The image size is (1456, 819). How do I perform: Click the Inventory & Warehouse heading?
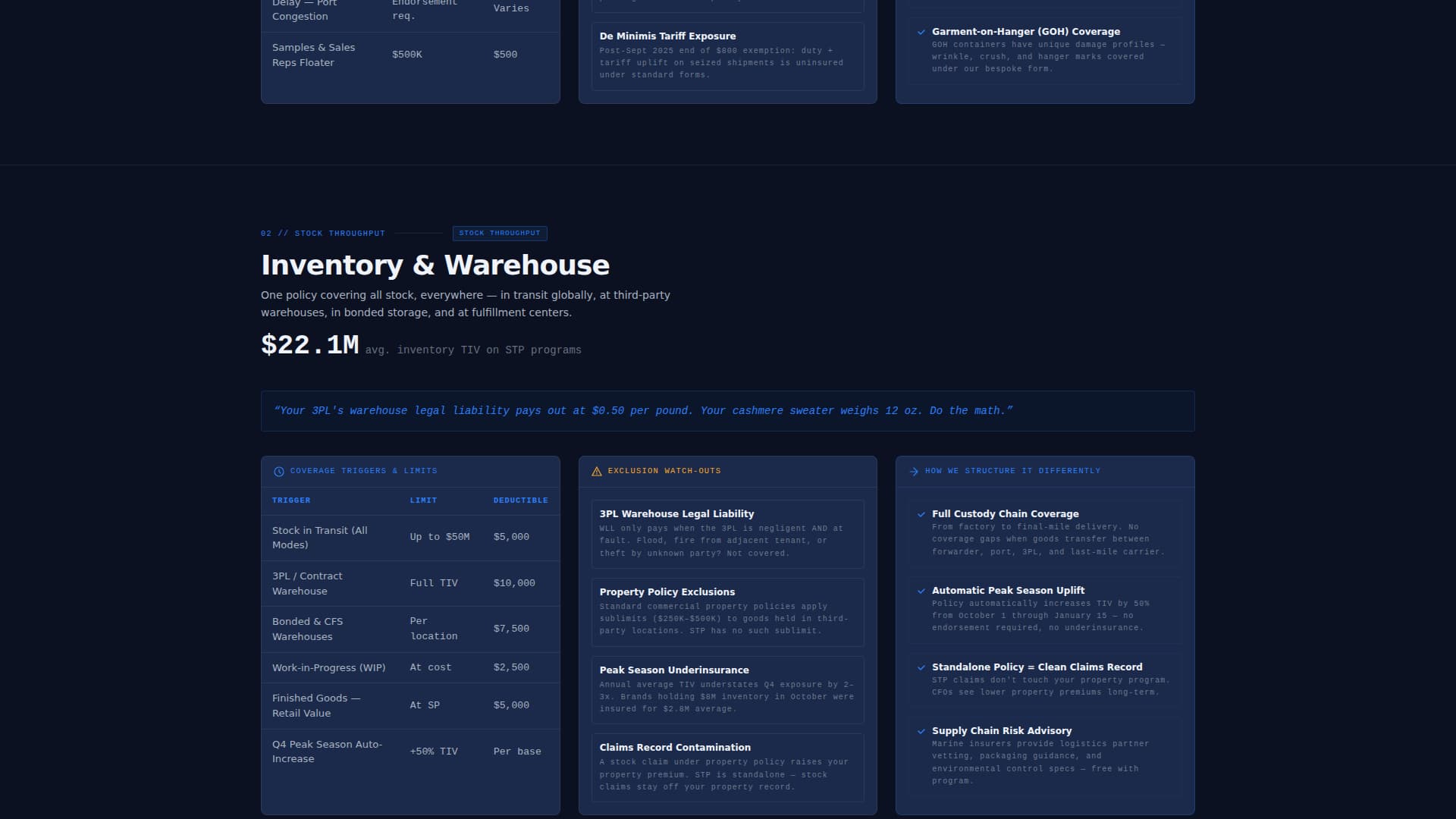pyautogui.click(x=435, y=265)
